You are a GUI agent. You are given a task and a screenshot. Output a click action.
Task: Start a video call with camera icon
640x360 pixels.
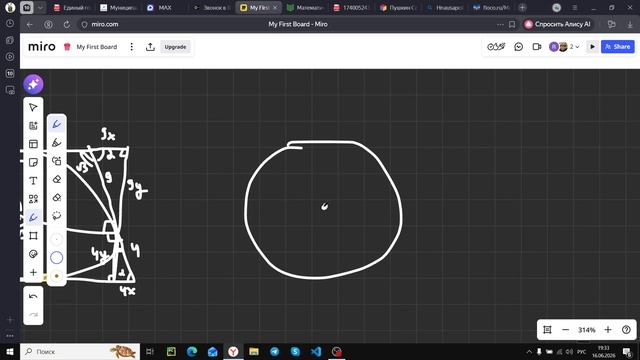537,47
